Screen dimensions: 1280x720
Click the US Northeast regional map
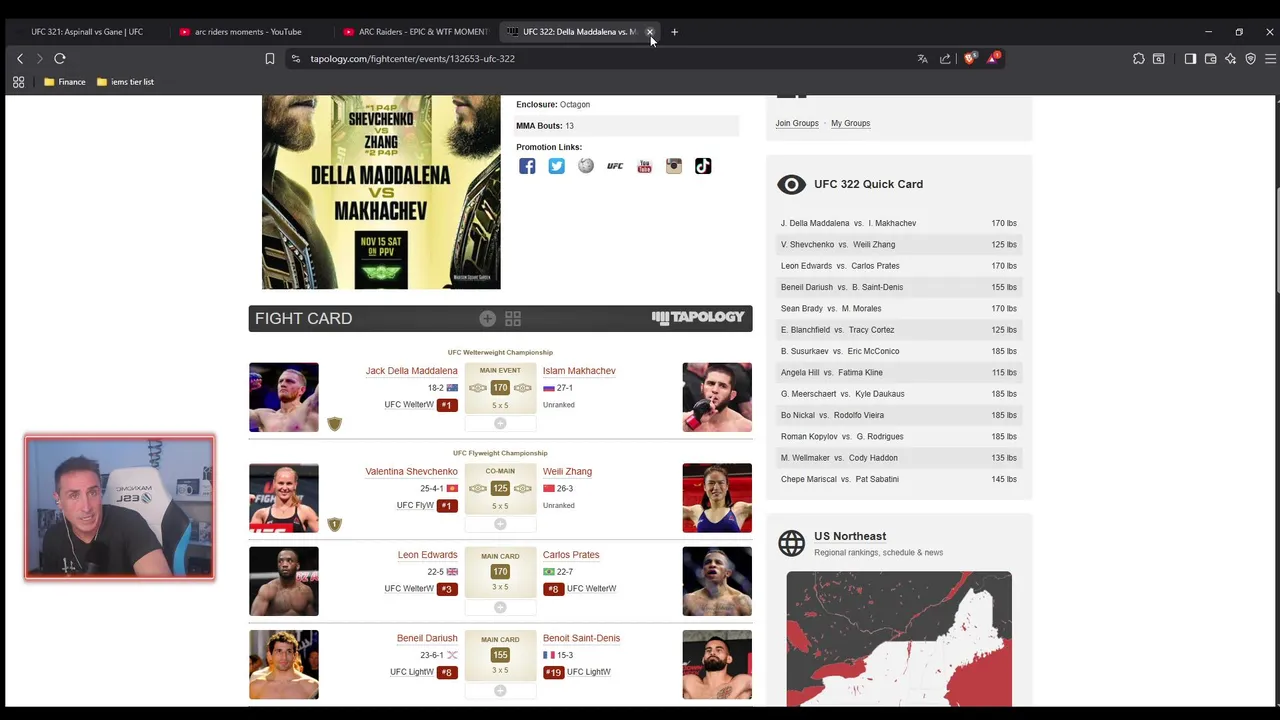(x=899, y=639)
